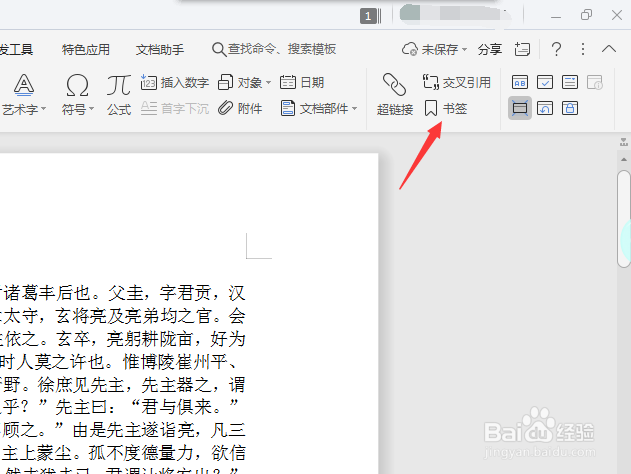Click the text “君与俱来。”
631x474 pixels.
[186, 407]
